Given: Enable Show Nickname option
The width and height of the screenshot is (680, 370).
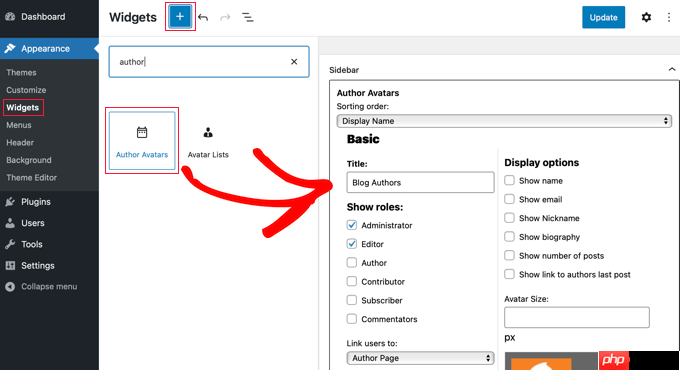Looking at the screenshot, I should (x=510, y=217).
